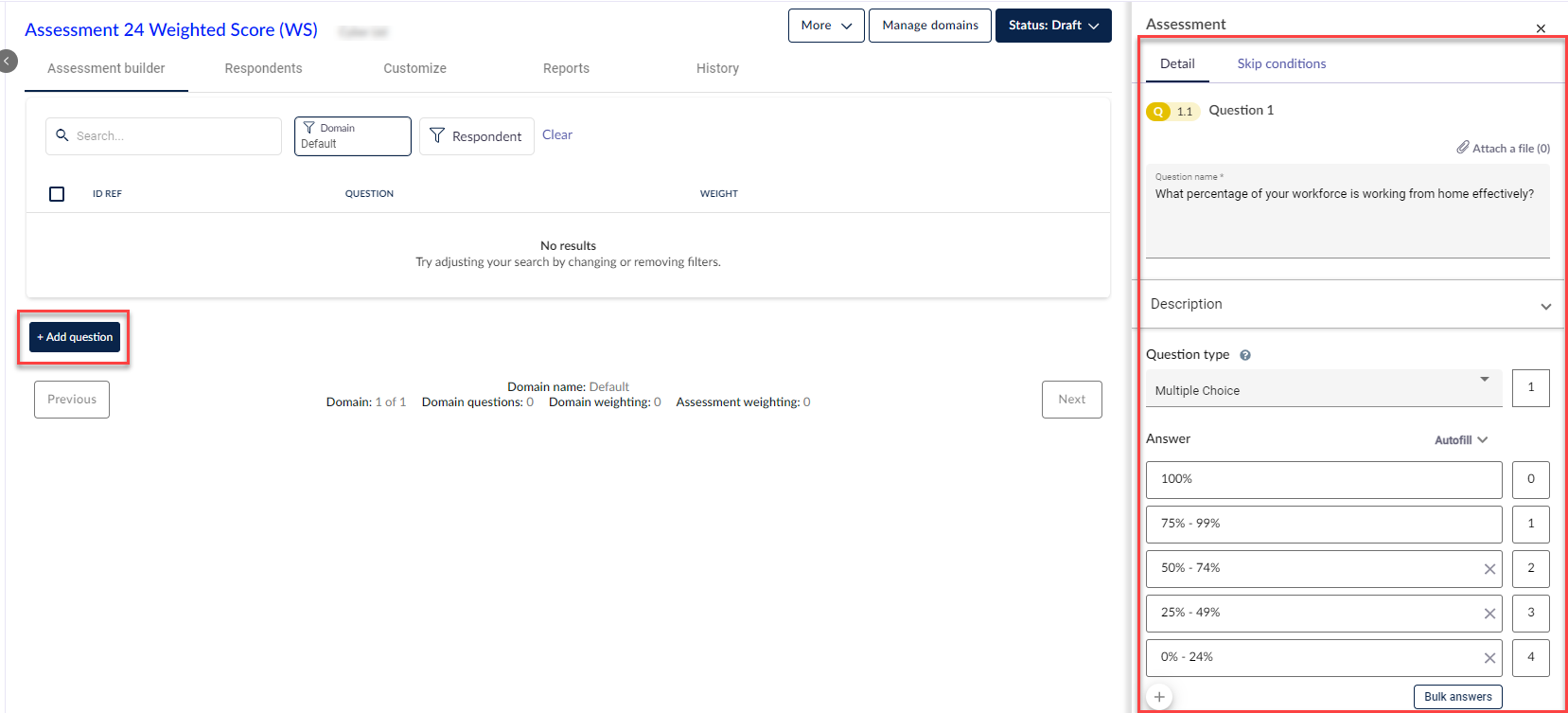Click the Assessment 24 Weighted Score title

pos(171,29)
